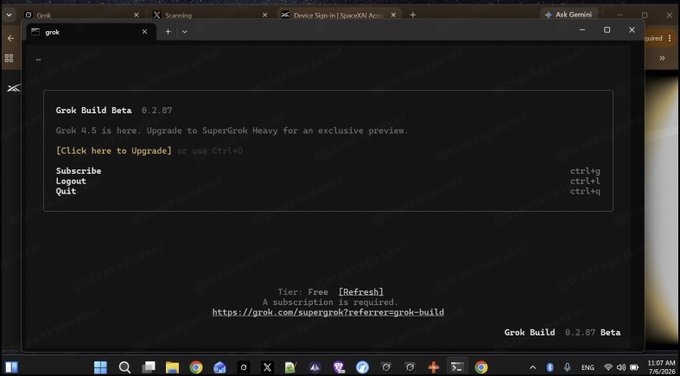Image resolution: width=680 pixels, height=376 pixels.
Task: Click the ctrl+g shortcut text
Action: click(x=585, y=171)
